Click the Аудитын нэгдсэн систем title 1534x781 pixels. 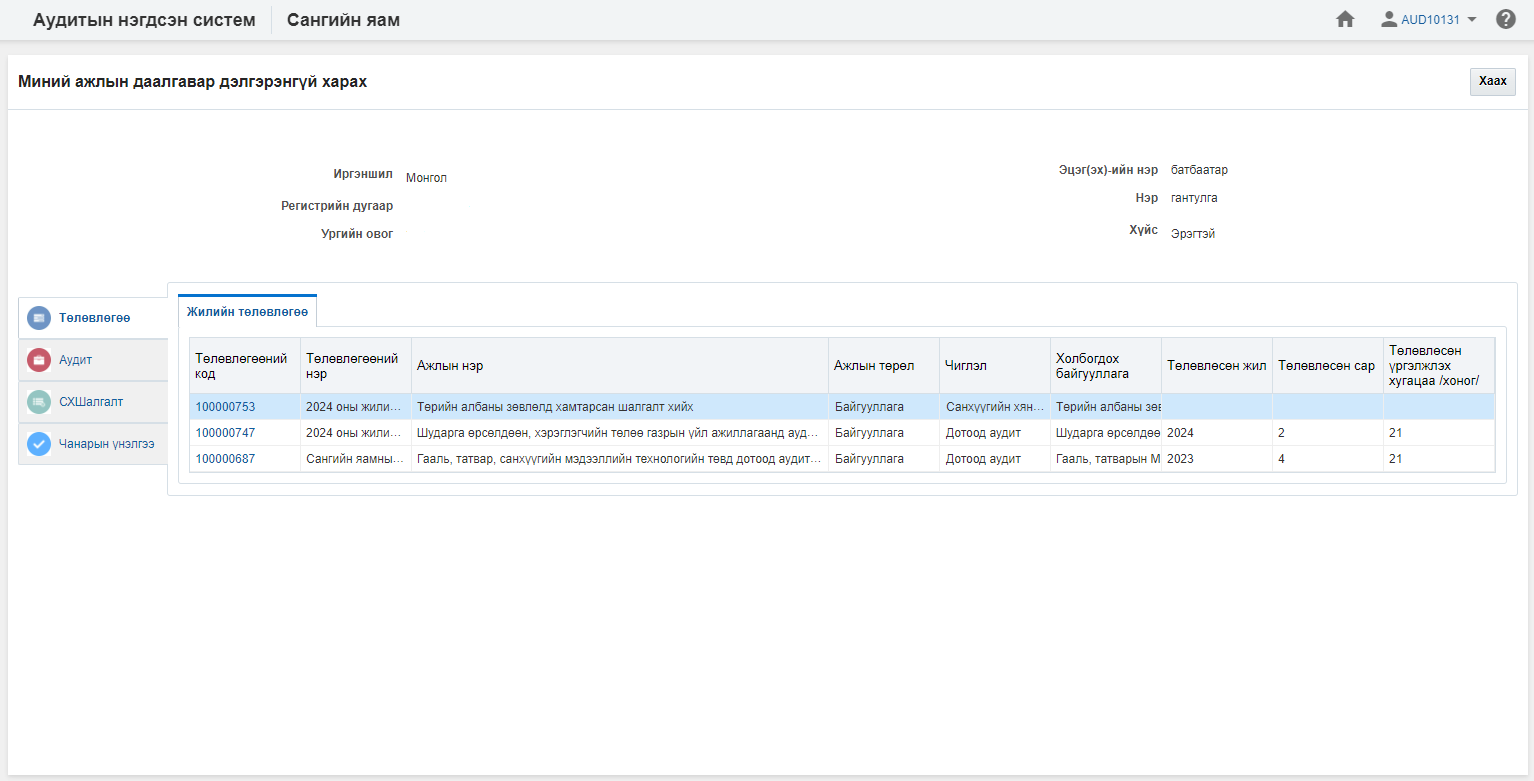(x=144, y=20)
